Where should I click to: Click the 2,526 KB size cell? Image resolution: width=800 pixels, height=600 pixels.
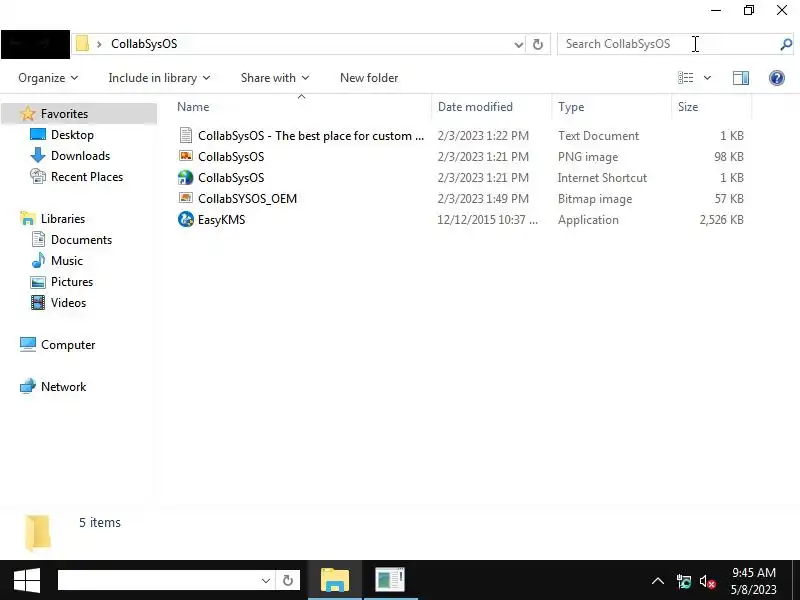point(721,220)
